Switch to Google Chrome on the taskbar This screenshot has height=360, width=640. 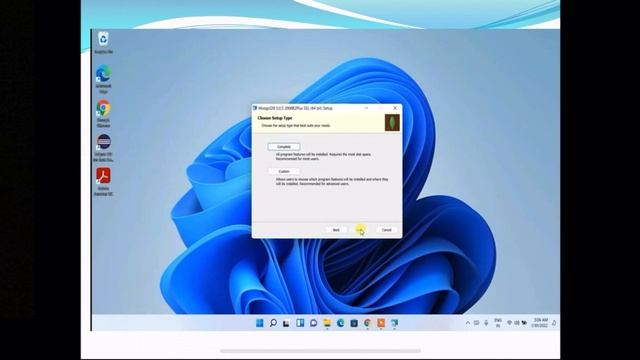(x=367, y=323)
